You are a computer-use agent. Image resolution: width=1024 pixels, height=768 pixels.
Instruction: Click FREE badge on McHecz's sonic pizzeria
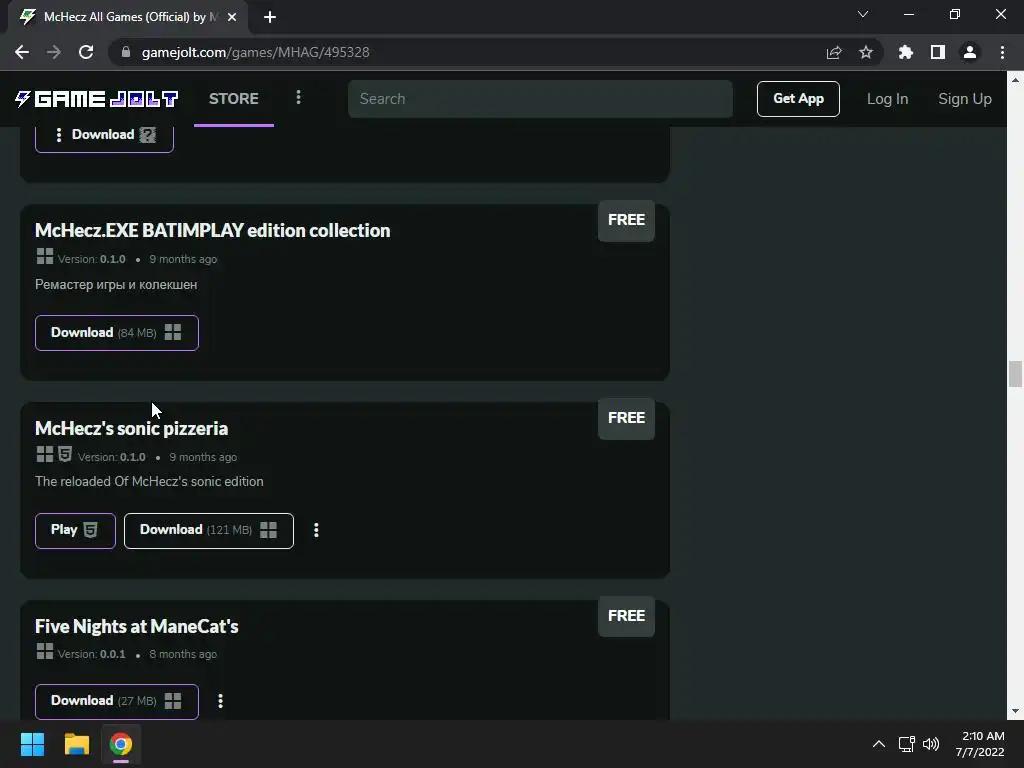[626, 418]
